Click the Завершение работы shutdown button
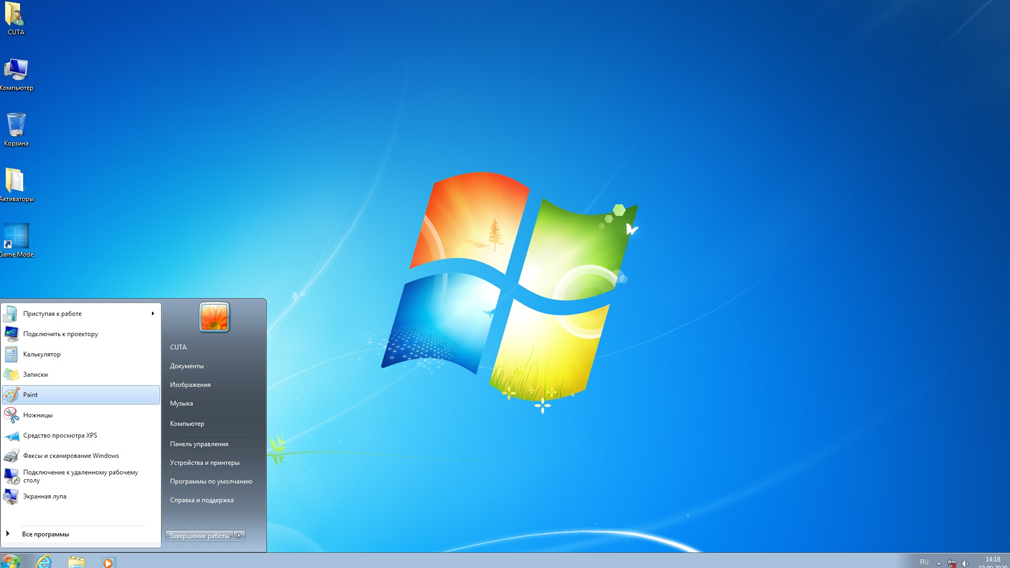 (199, 536)
